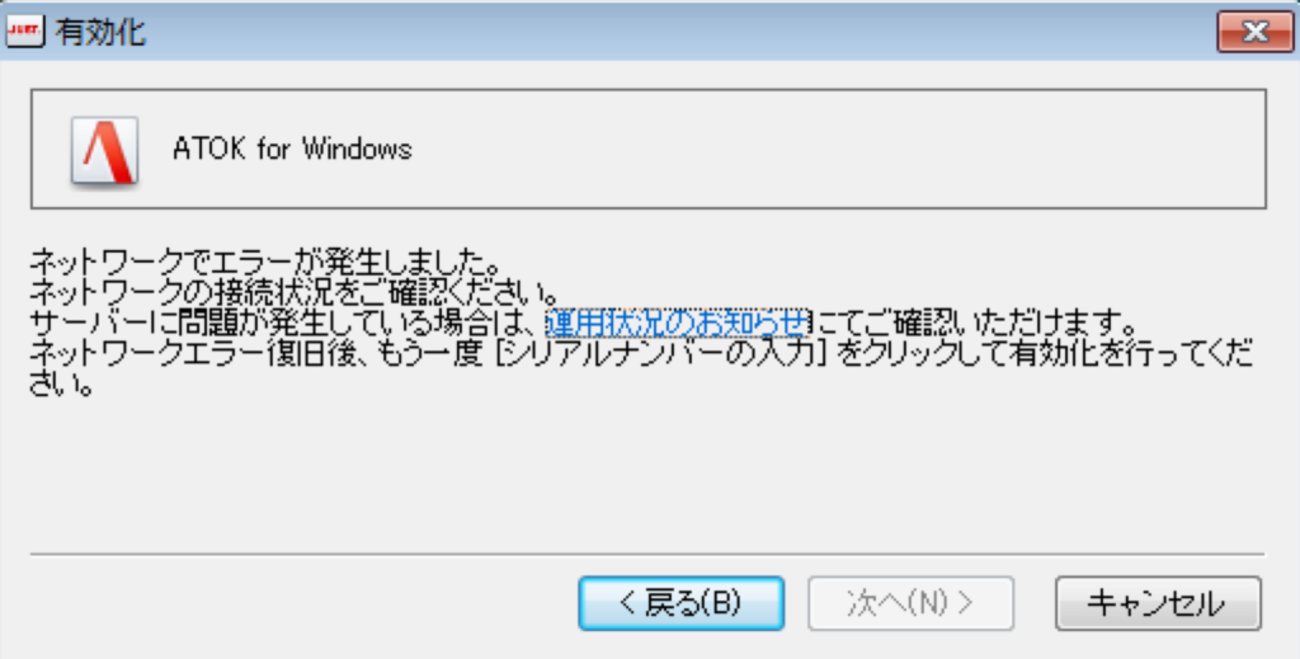The image size is (1300, 659).
Task: Close the 有効化 dialog with the X button
Action: pyautogui.click(x=1254, y=32)
